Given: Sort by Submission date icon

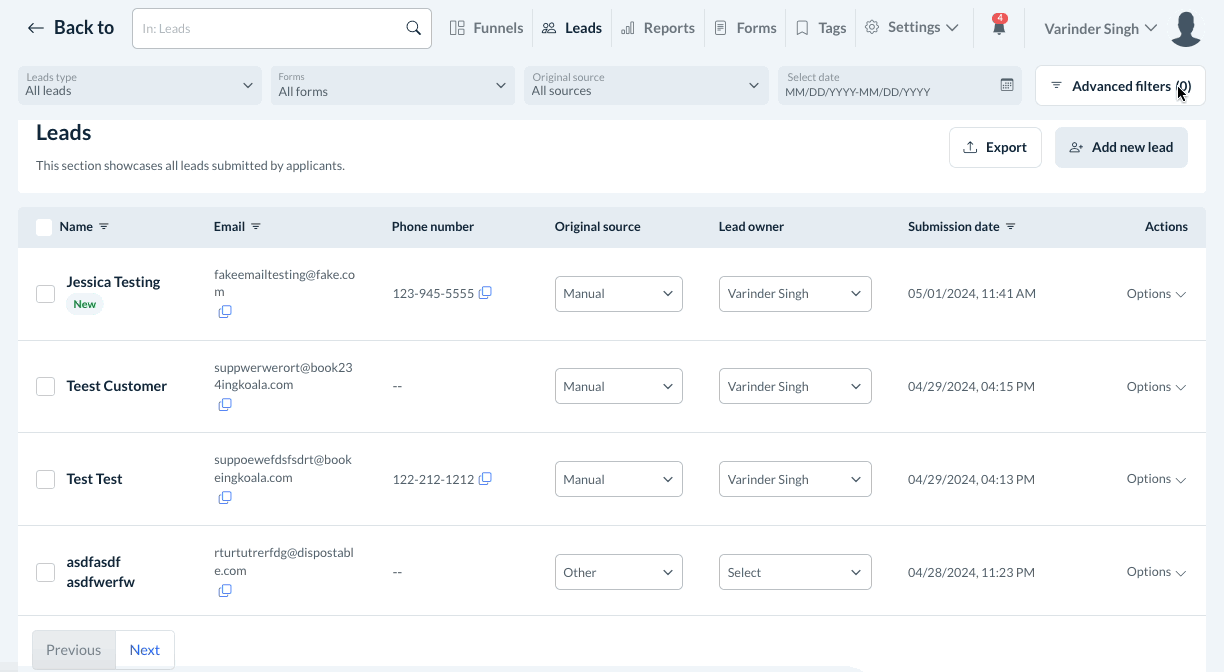Looking at the screenshot, I should [x=1010, y=227].
